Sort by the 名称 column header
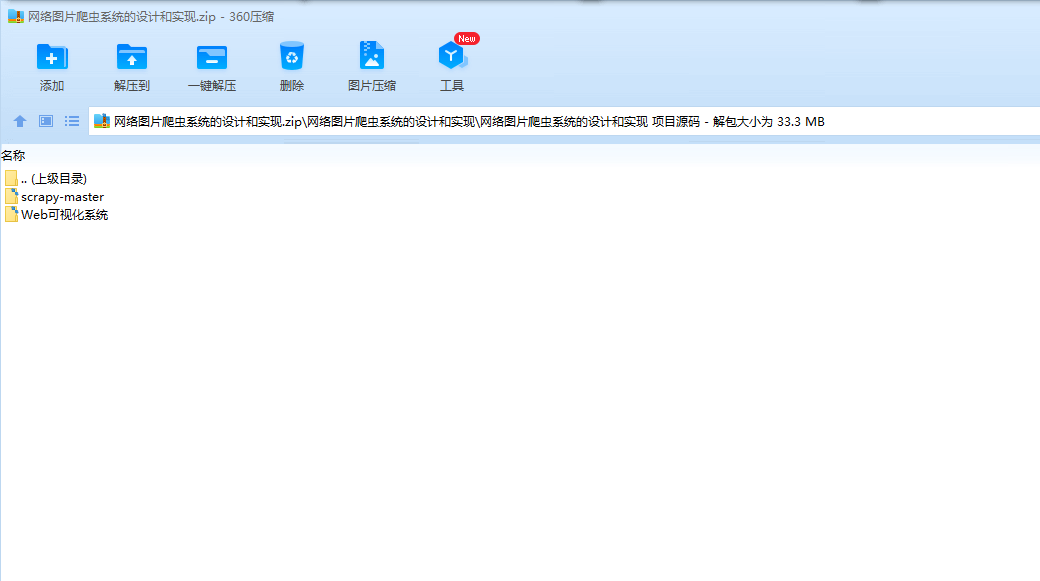Image resolution: width=1040 pixels, height=581 pixels. point(13,156)
